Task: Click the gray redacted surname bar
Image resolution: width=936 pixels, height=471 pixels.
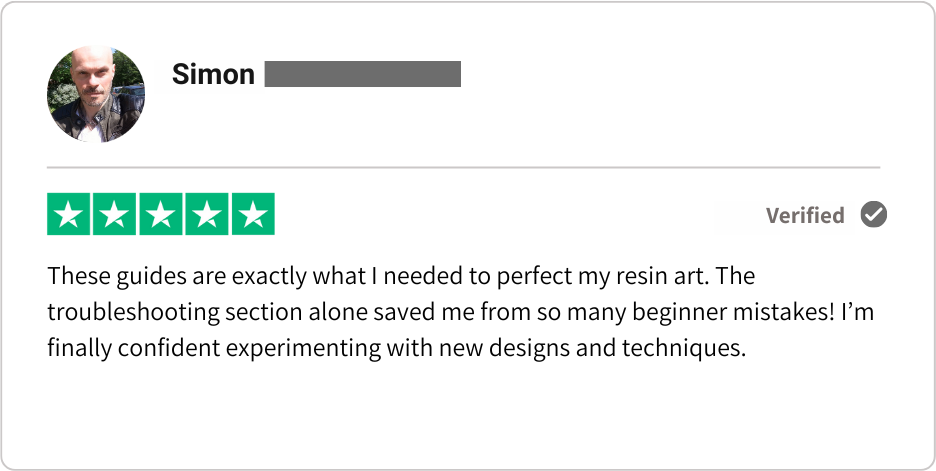Action: click(362, 74)
